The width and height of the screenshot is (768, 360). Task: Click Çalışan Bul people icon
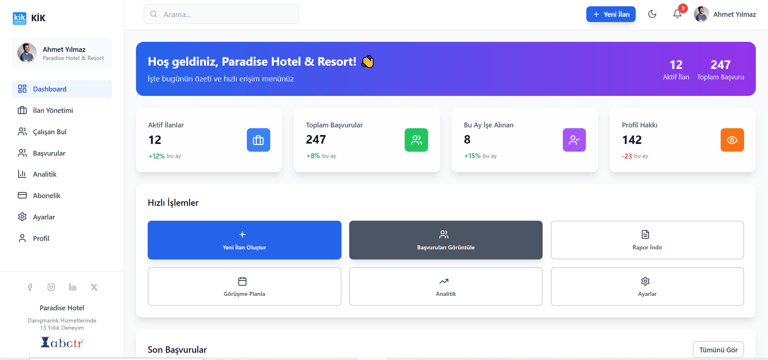22,131
